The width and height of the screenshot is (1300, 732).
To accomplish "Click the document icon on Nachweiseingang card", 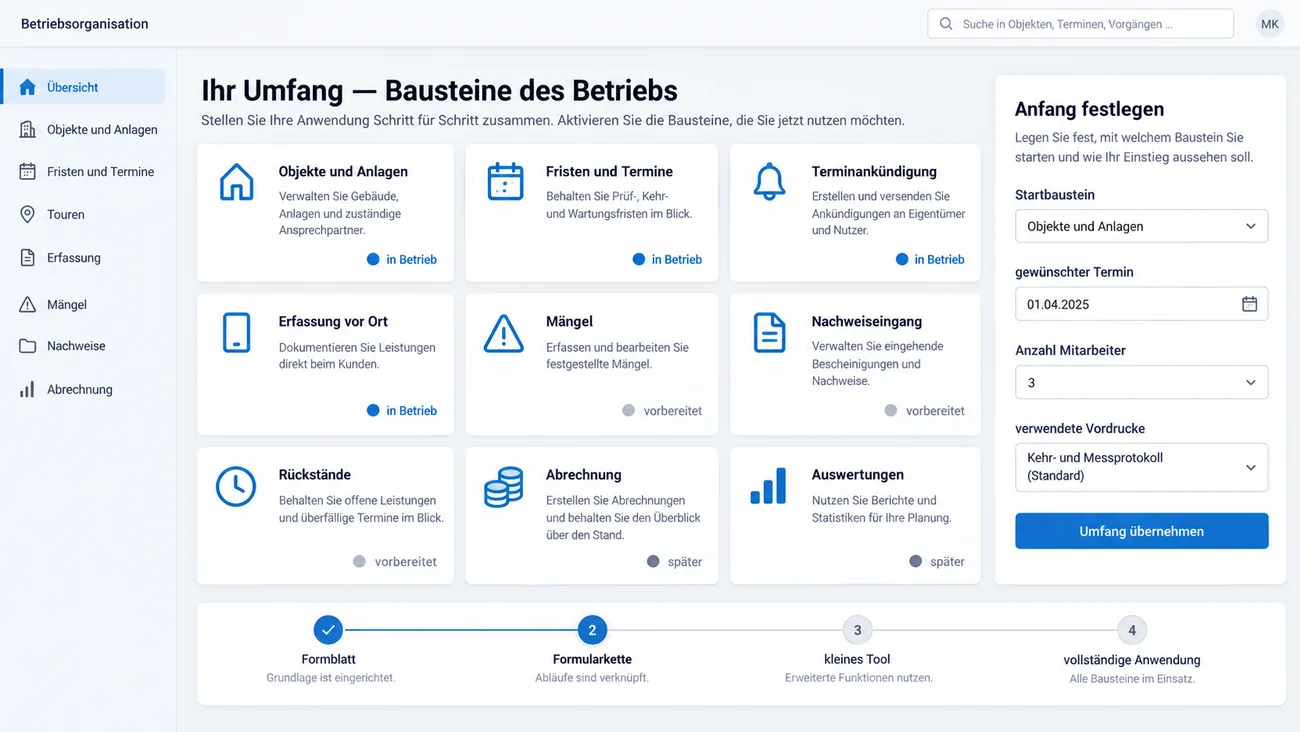I will click(769, 333).
